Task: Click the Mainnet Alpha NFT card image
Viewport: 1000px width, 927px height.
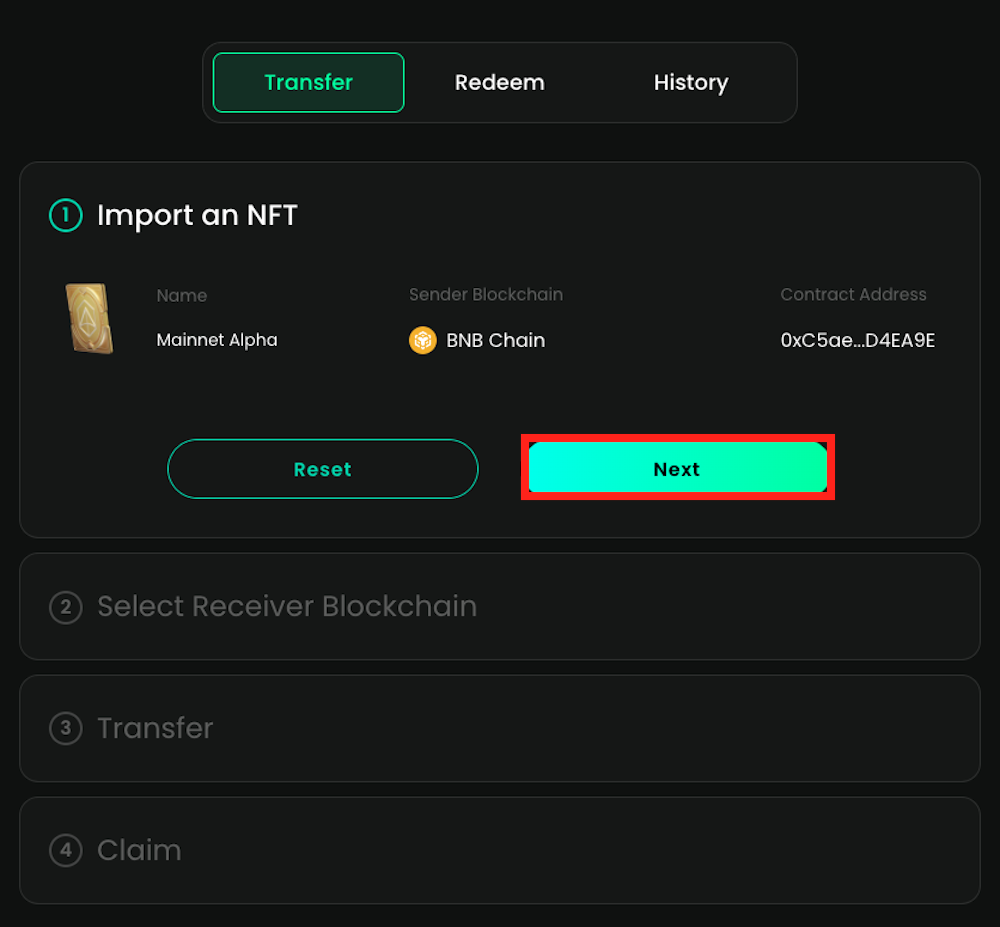Action: tap(89, 318)
